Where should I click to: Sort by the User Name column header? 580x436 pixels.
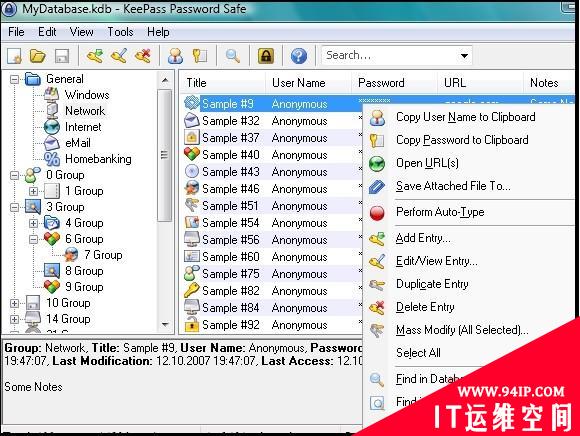pos(308,83)
